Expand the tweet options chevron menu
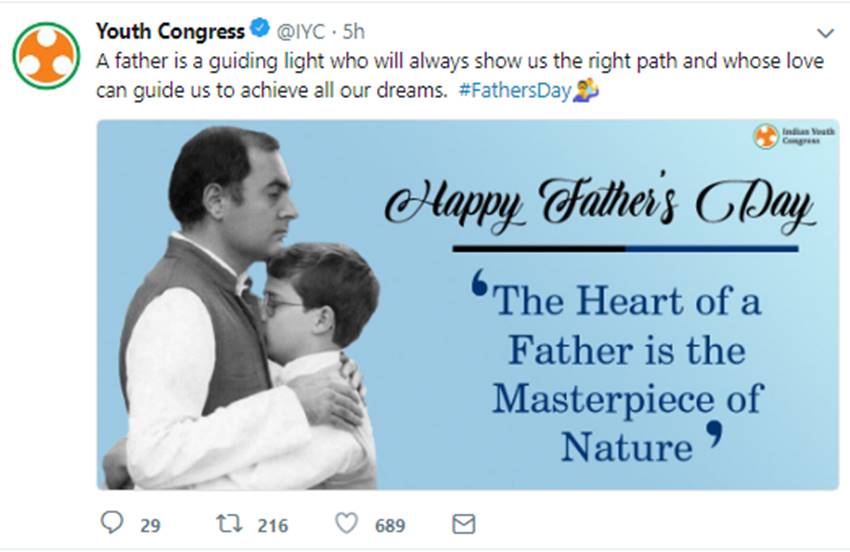This screenshot has width=850, height=552. pos(825,32)
